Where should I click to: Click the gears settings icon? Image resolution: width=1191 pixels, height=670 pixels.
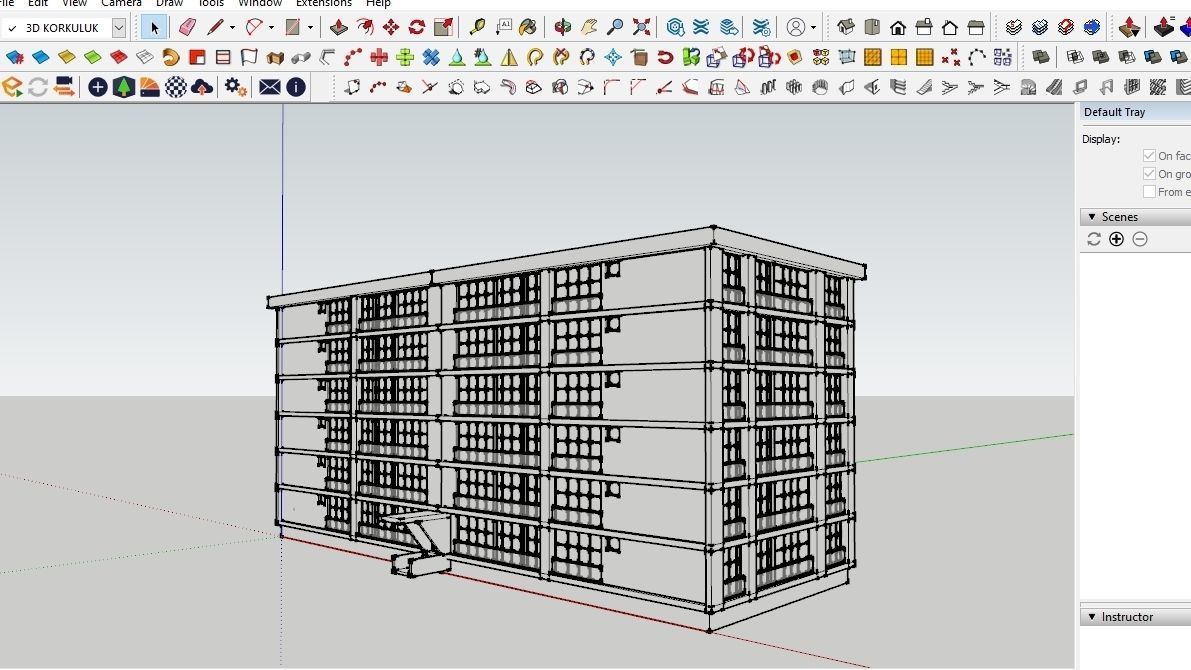(235, 87)
